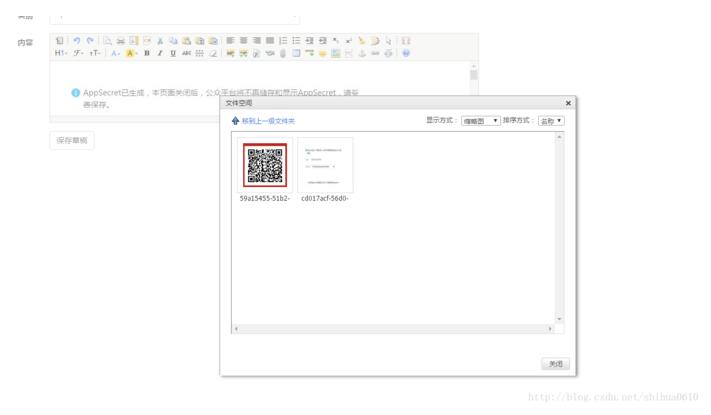Viewport: 711px width, 415px height.
Task: Align text left in editor
Action: pos(230,41)
